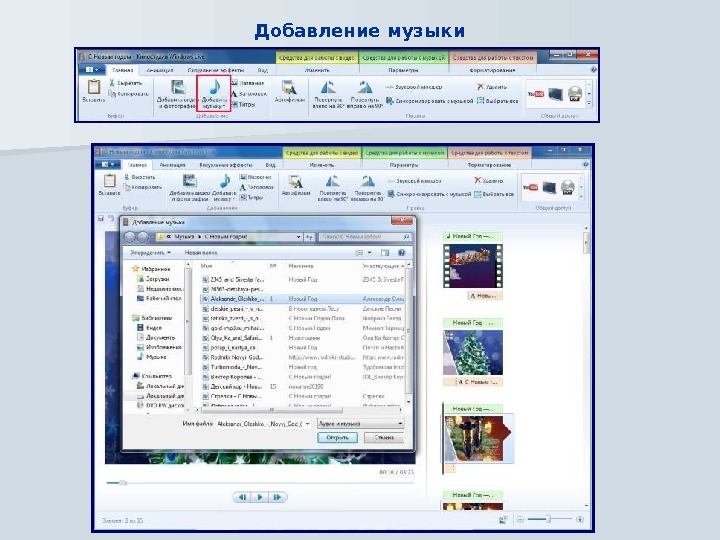
Task: Open application menu button in lower window
Action: click(x=107, y=164)
